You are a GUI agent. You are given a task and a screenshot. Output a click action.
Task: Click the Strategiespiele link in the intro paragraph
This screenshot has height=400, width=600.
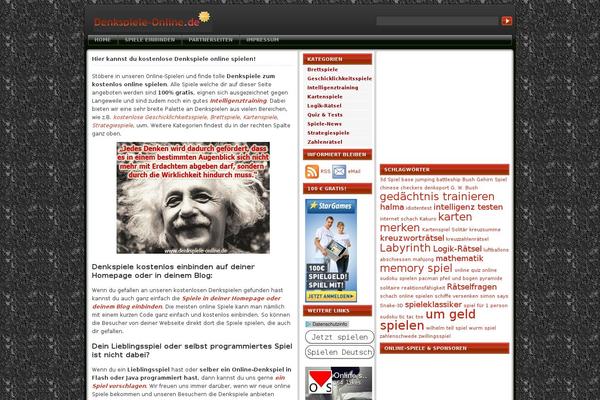(112, 125)
